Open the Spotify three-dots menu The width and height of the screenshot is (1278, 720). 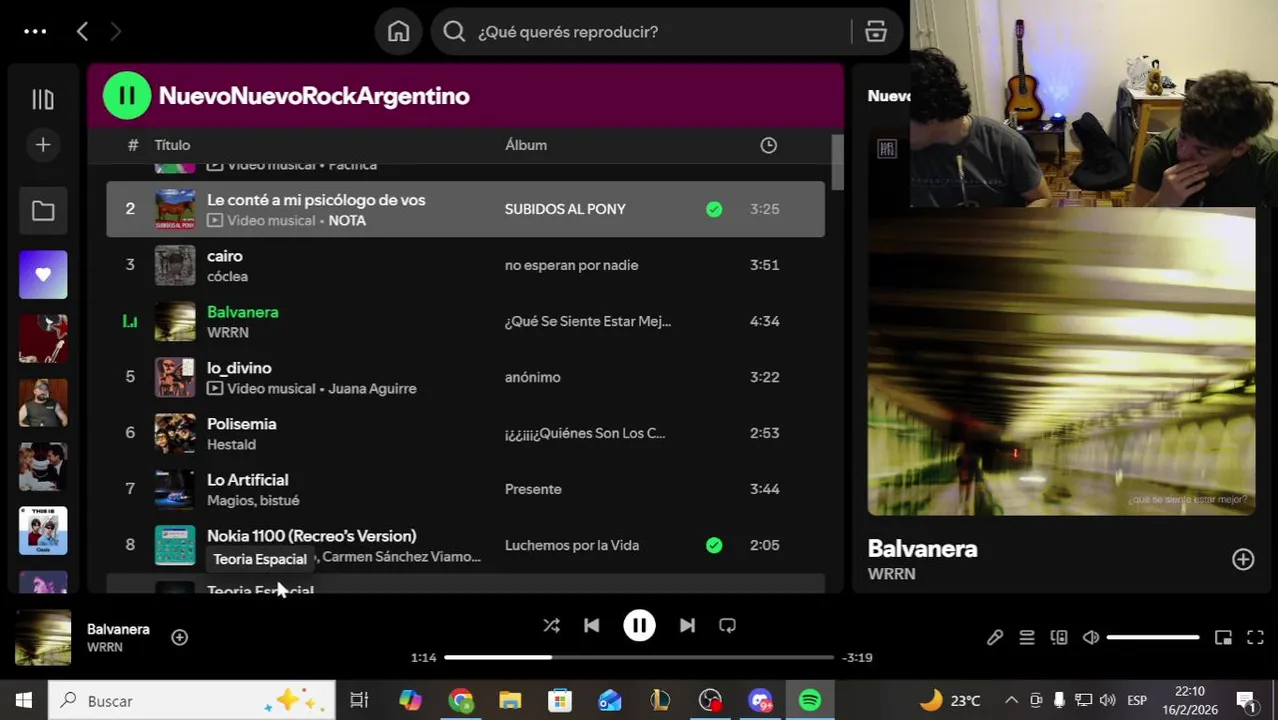pos(35,32)
